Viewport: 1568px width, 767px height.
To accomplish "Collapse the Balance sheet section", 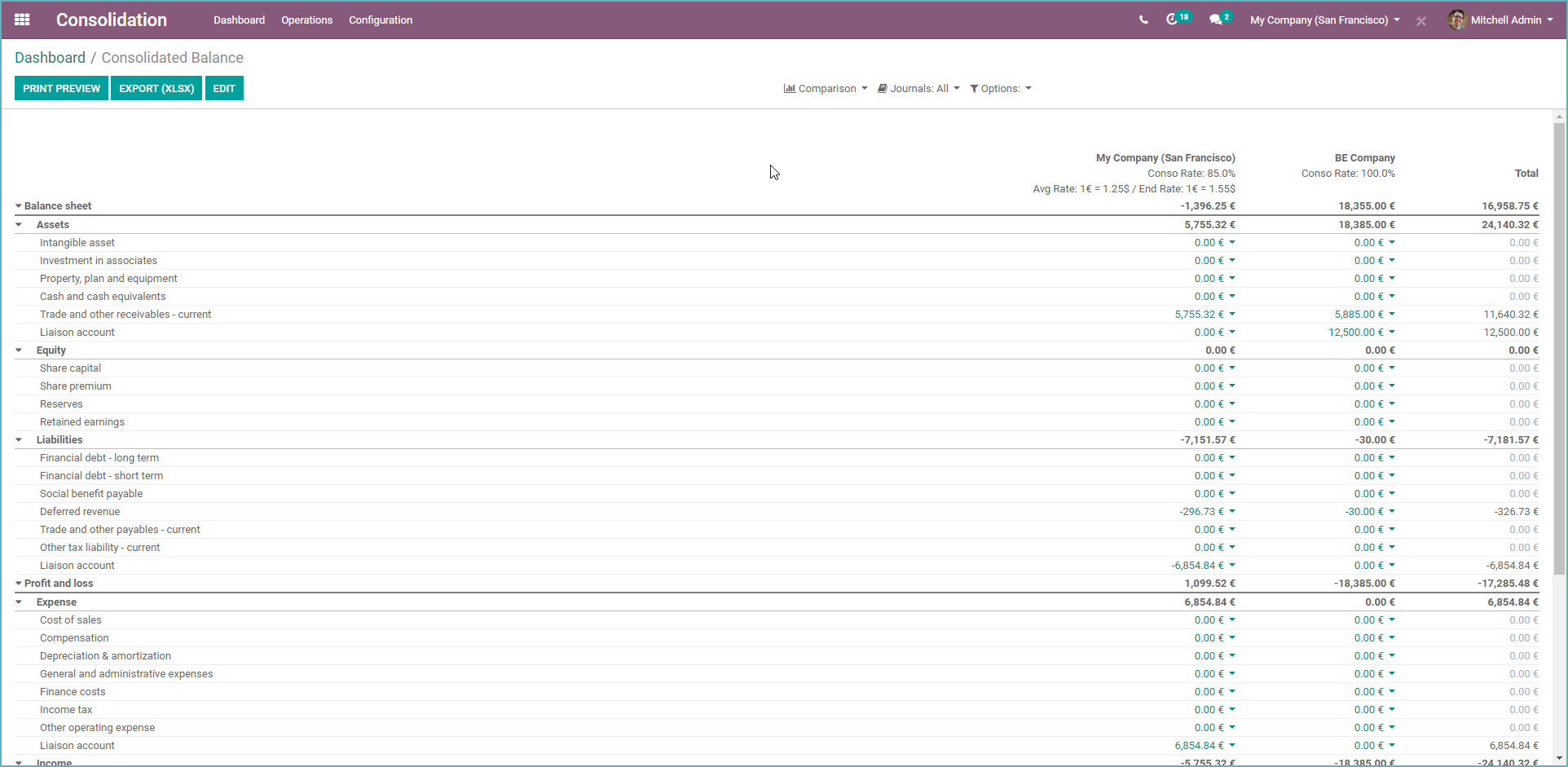I will (x=18, y=205).
